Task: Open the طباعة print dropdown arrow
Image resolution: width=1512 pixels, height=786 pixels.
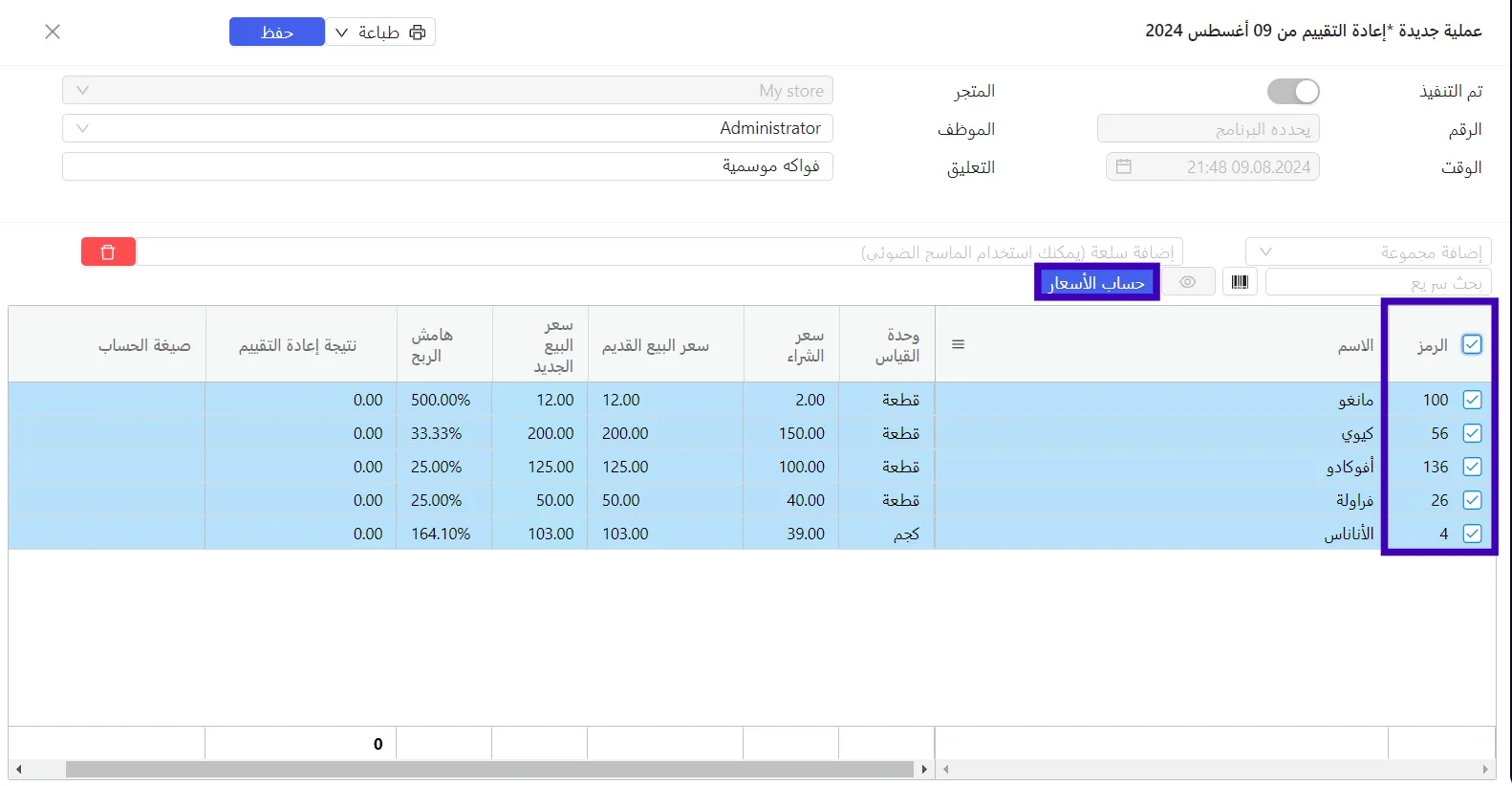Action: tap(341, 33)
